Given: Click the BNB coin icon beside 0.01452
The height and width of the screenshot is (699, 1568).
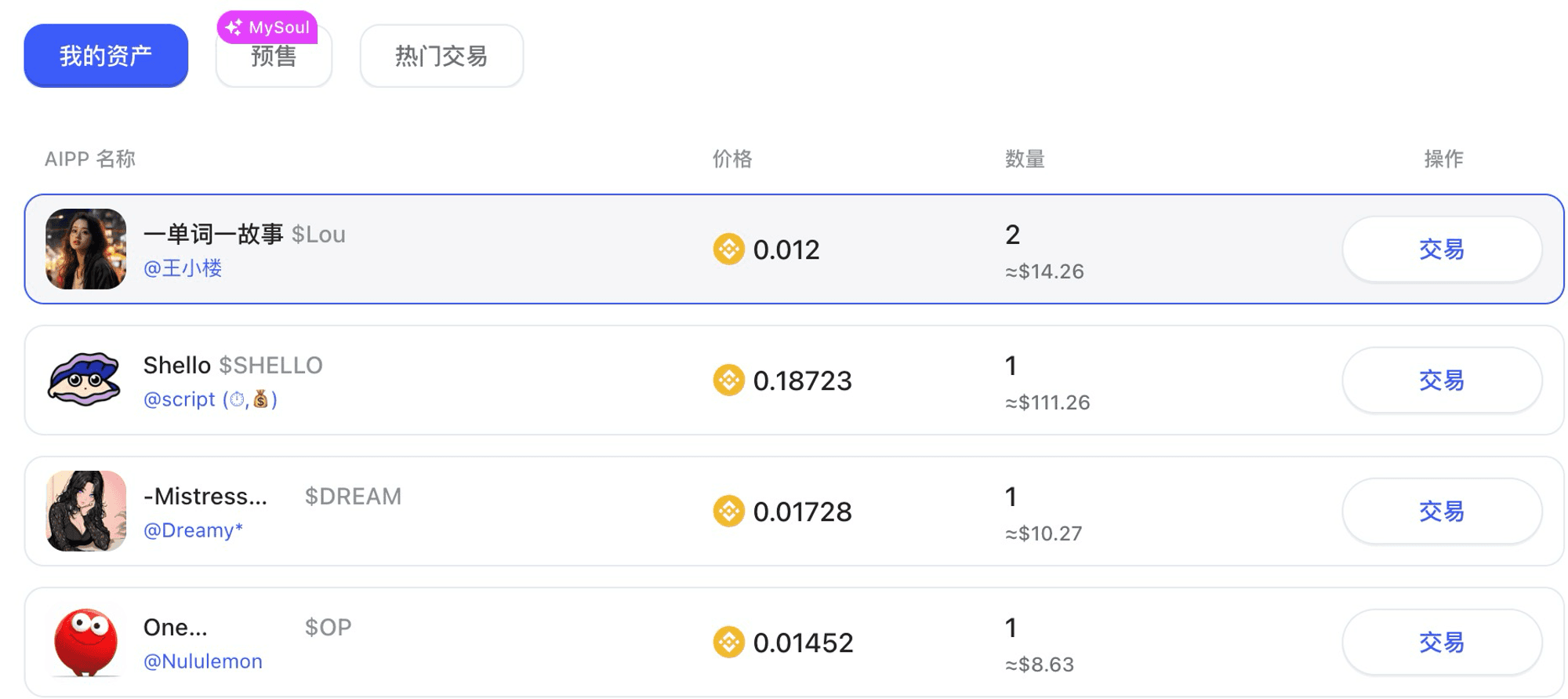Looking at the screenshot, I should click(728, 643).
